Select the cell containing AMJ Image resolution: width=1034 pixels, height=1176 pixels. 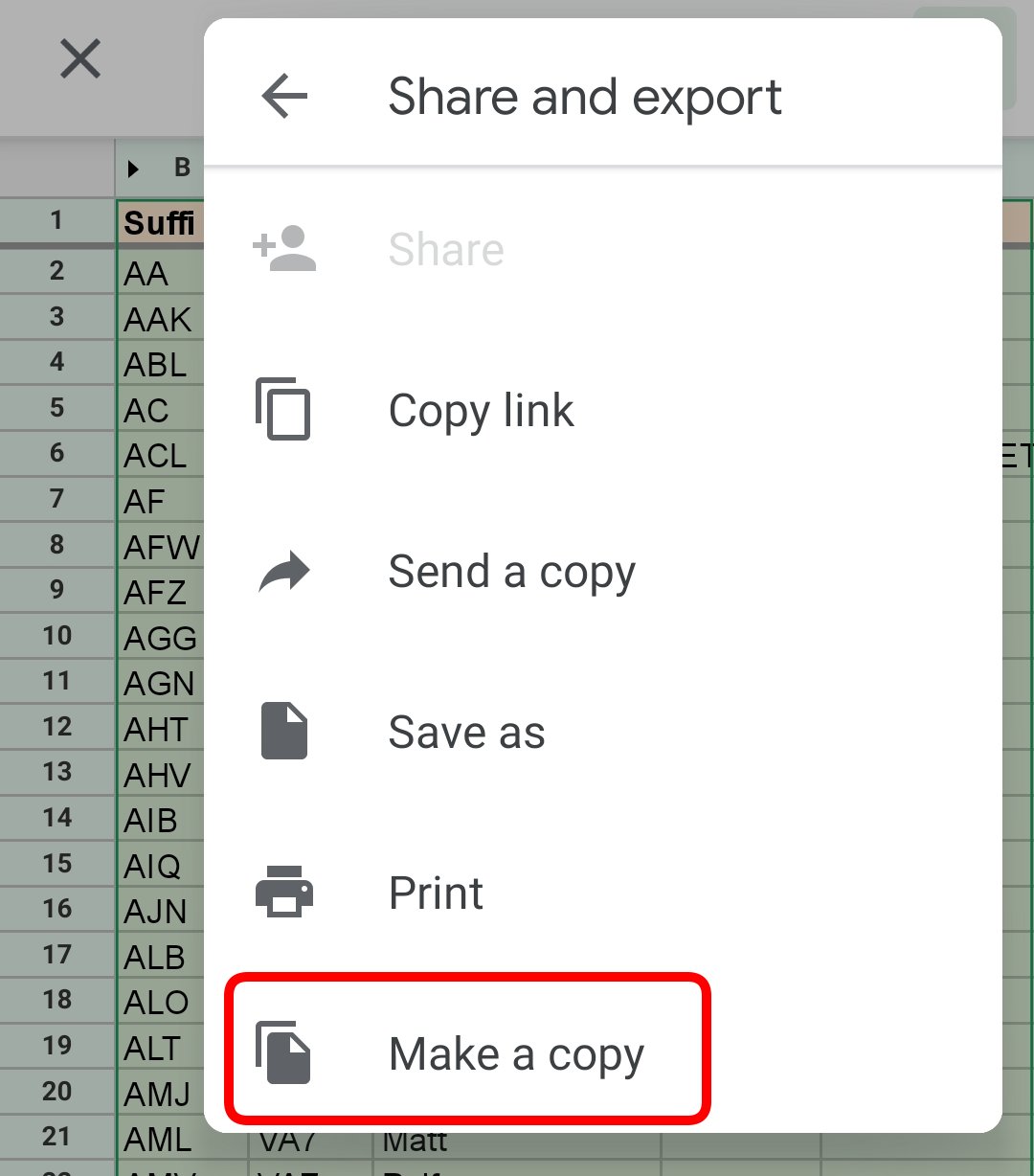160,1093
